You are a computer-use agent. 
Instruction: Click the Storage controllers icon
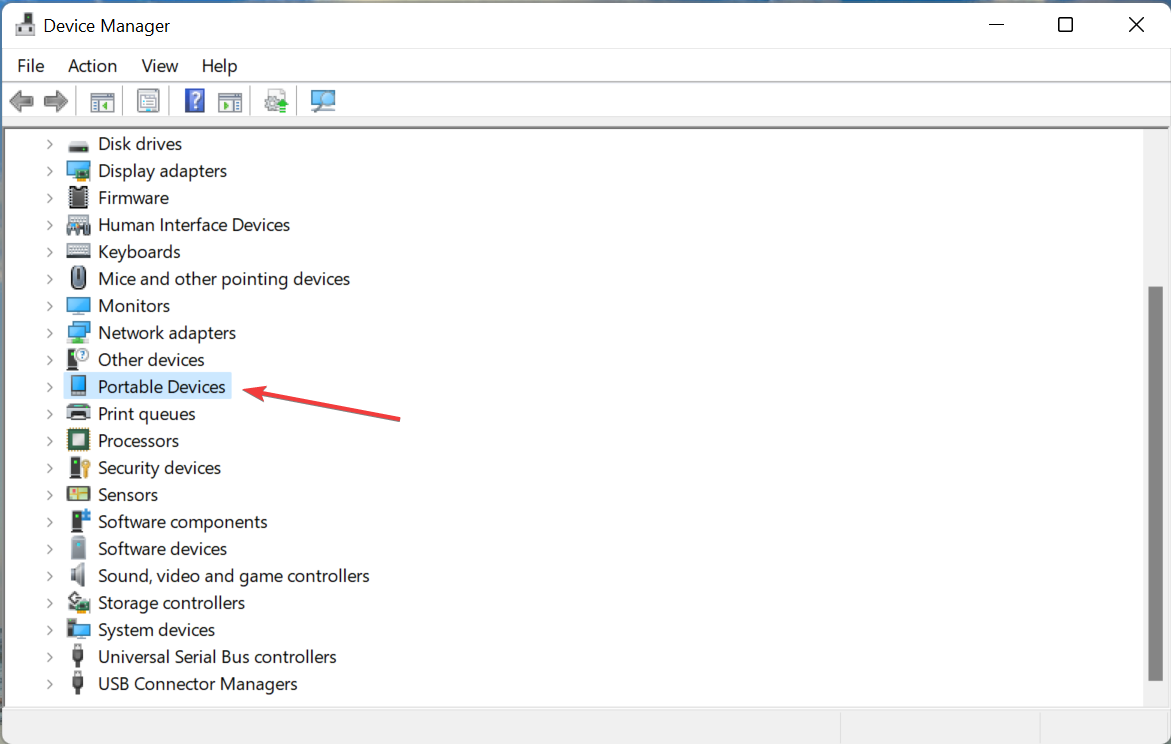(x=78, y=602)
